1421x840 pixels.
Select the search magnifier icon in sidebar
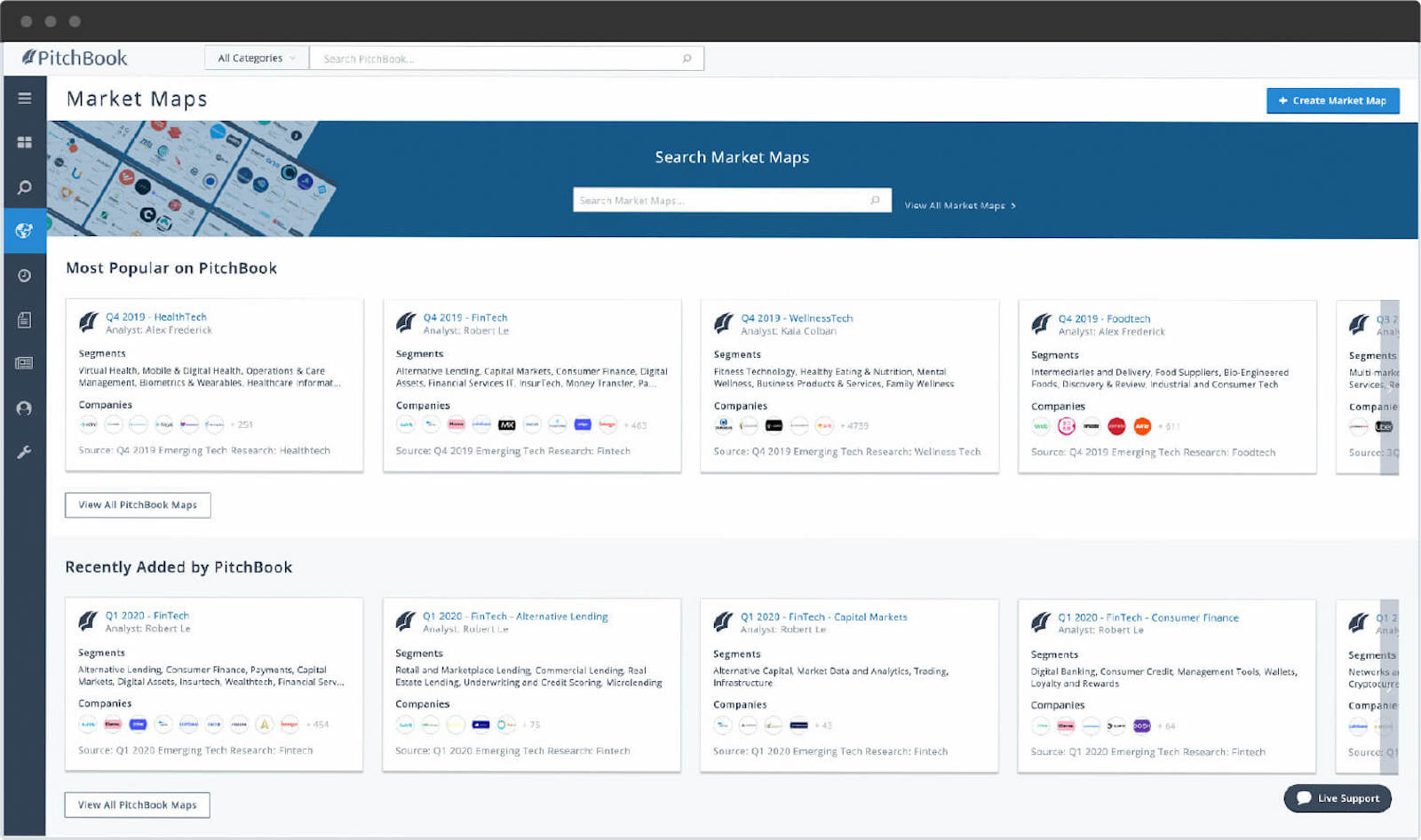(x=25, y=187)
